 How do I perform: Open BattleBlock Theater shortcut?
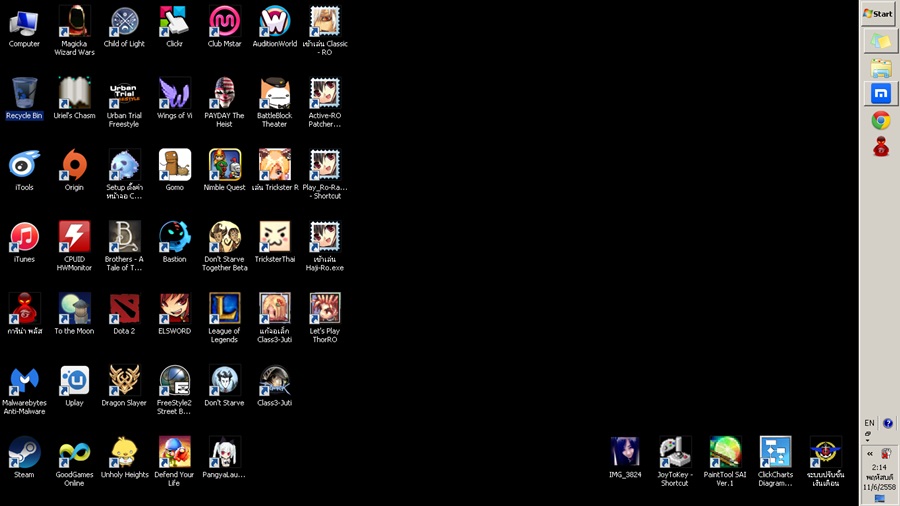(x=274, y=102)
